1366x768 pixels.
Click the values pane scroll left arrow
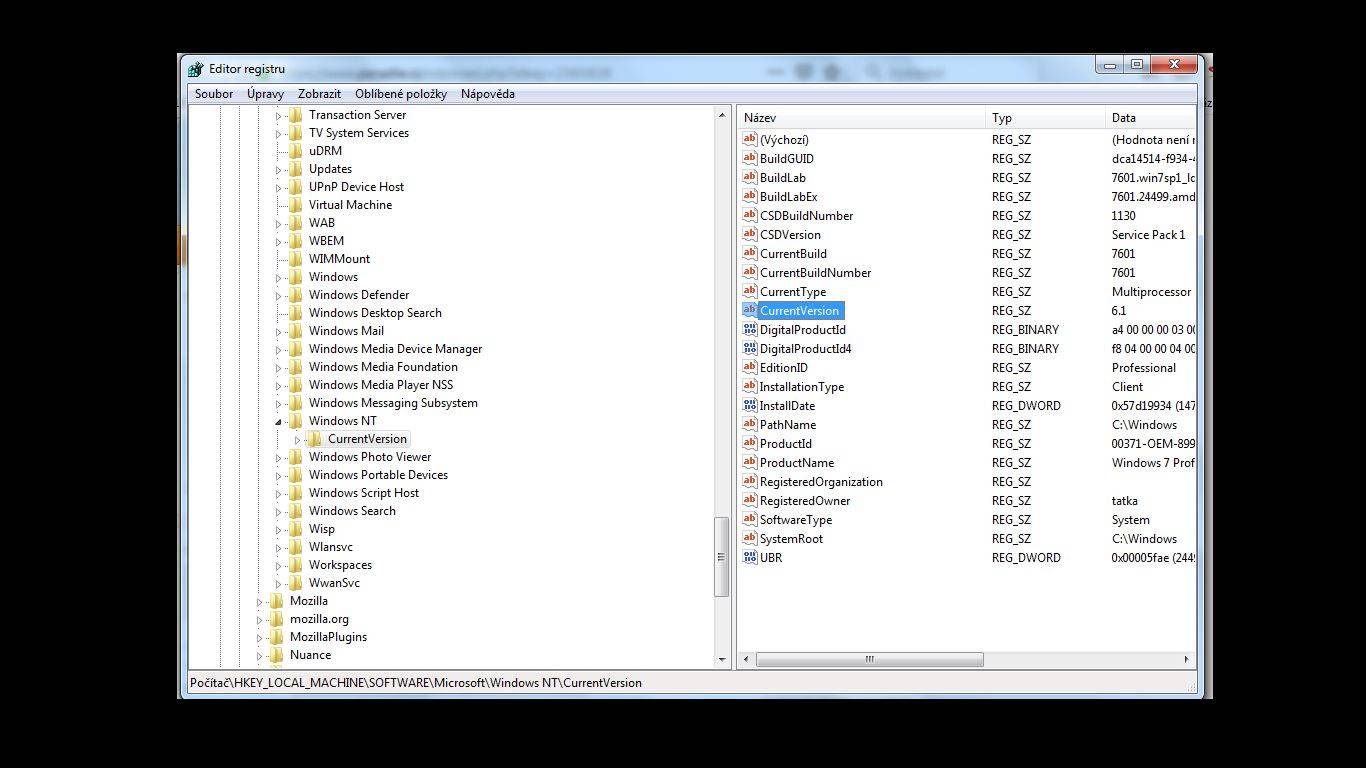pyautogui.click(x=747, y=659)
